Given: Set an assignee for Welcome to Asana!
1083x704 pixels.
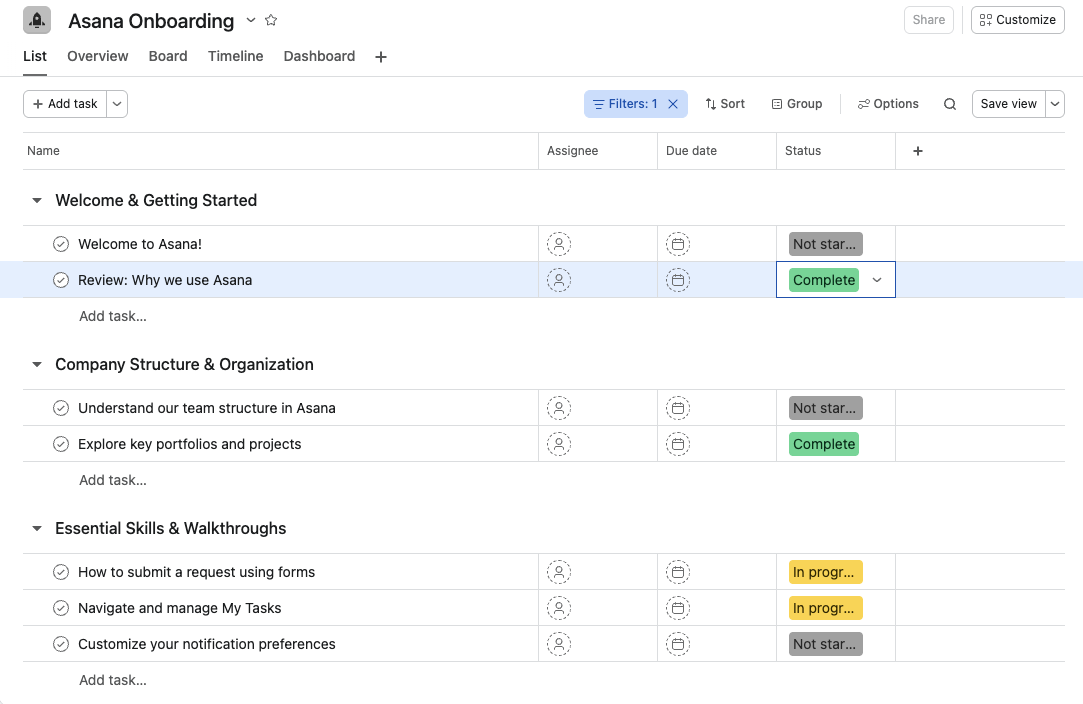Looking at the screenshot, I should [x=558, y=243].
